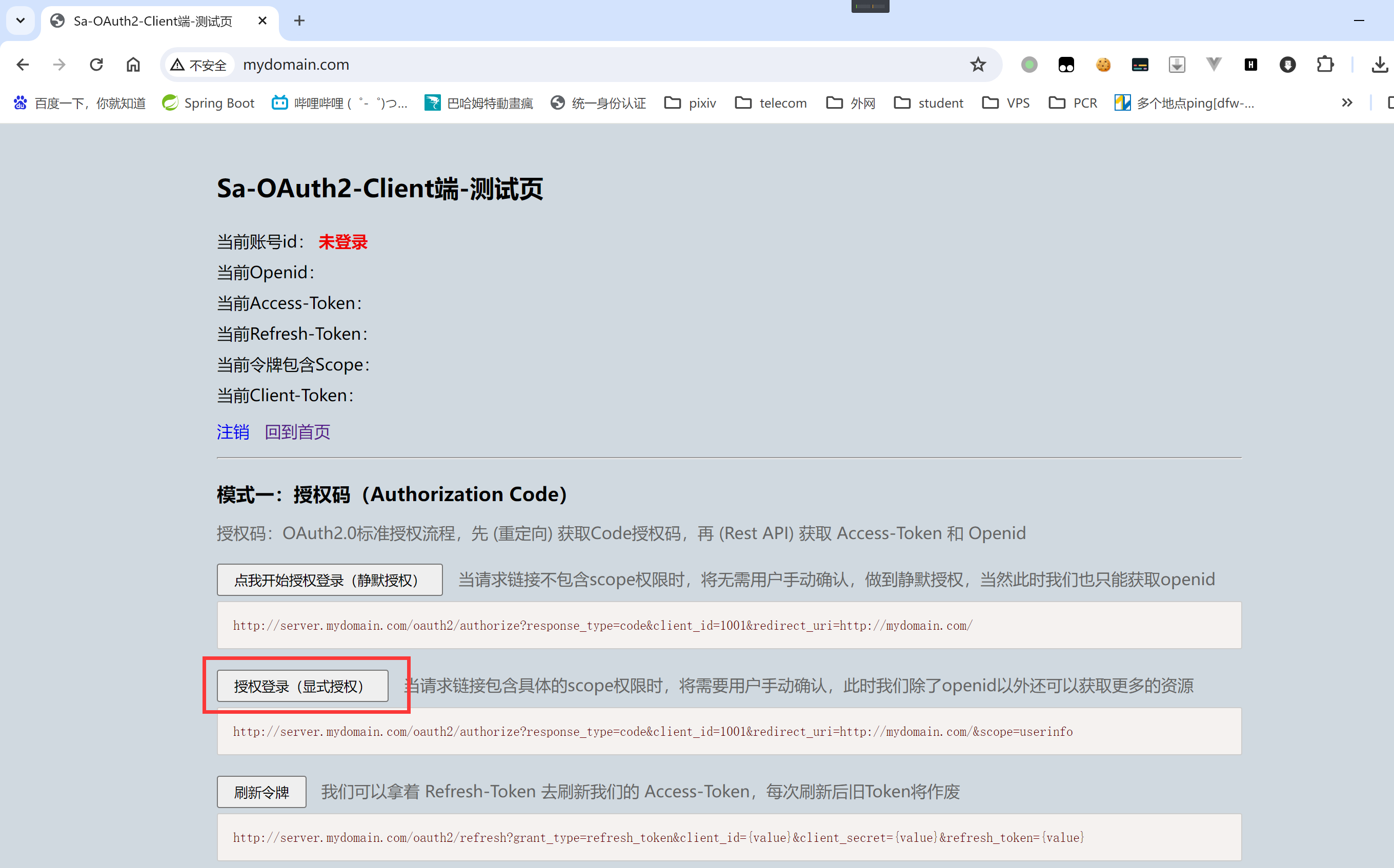Viewport: 1394px width, 868px height.
Task: Show more bookmarks with the chevron
Action: 1347,104
